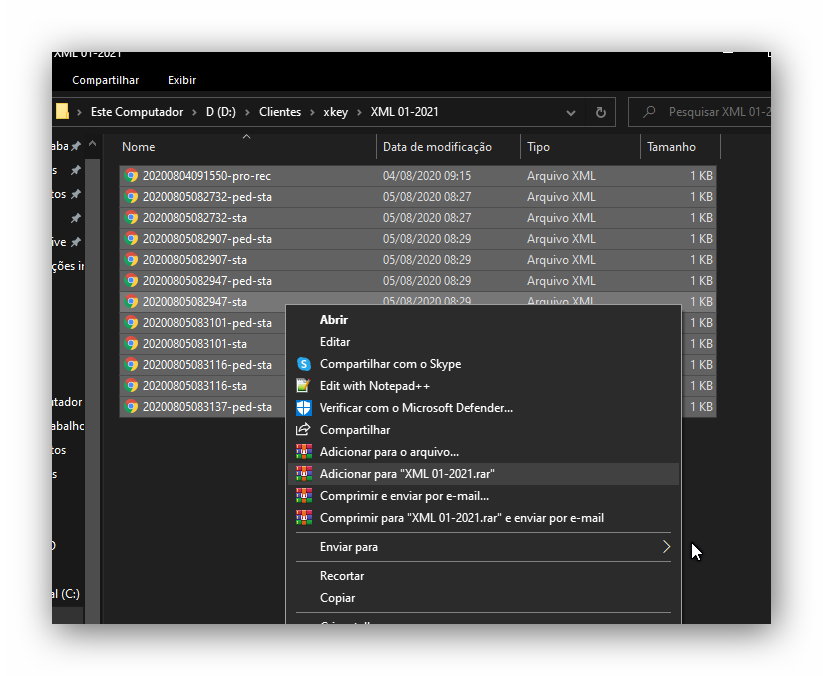Expand chevron before 'Clientes' in breadcrumb
This screenshot has width=823, height=676.
(247, 112)
